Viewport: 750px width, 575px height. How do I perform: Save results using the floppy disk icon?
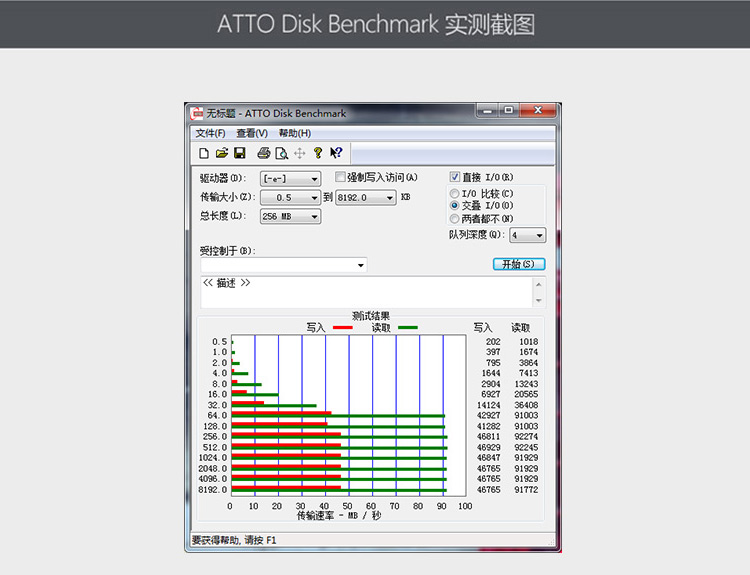pyautogui.click(x=240, y=153)
